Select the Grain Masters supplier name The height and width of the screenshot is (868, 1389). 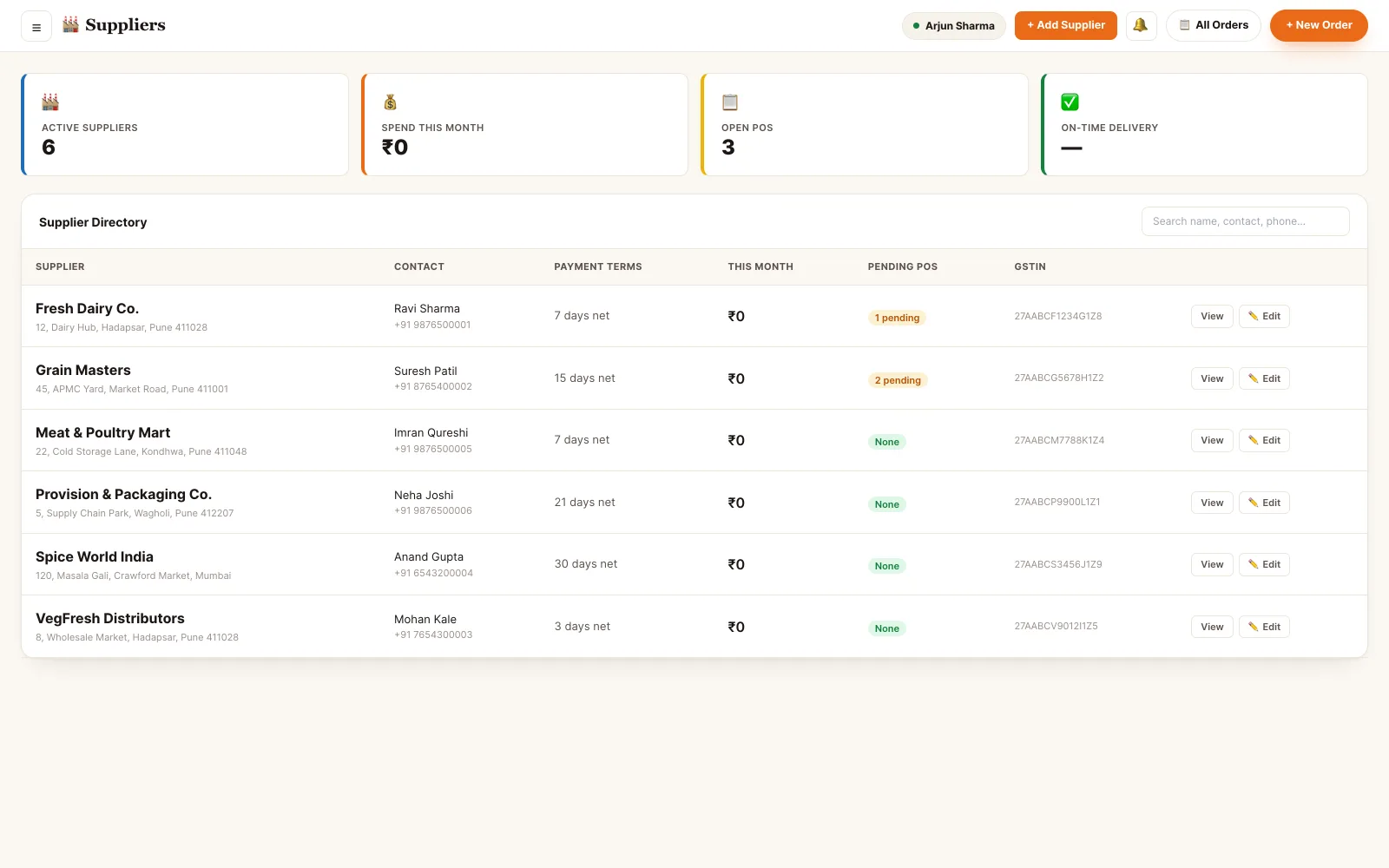click(83, 370)
